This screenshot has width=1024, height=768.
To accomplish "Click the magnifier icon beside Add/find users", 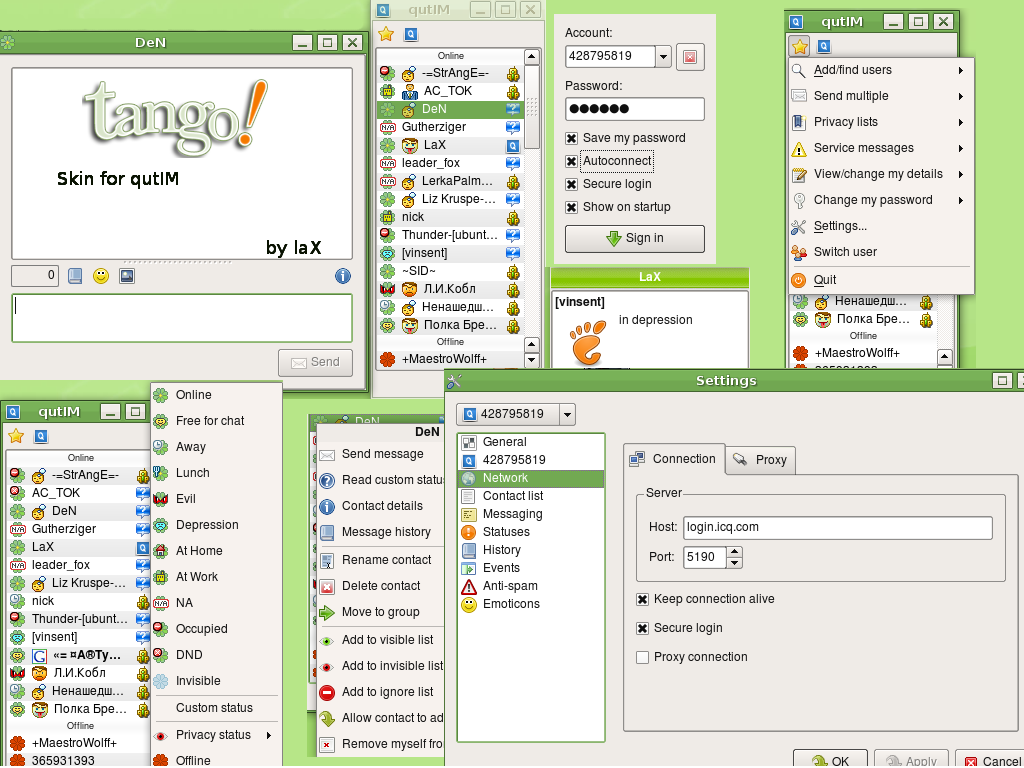I will tap(799, 71).
